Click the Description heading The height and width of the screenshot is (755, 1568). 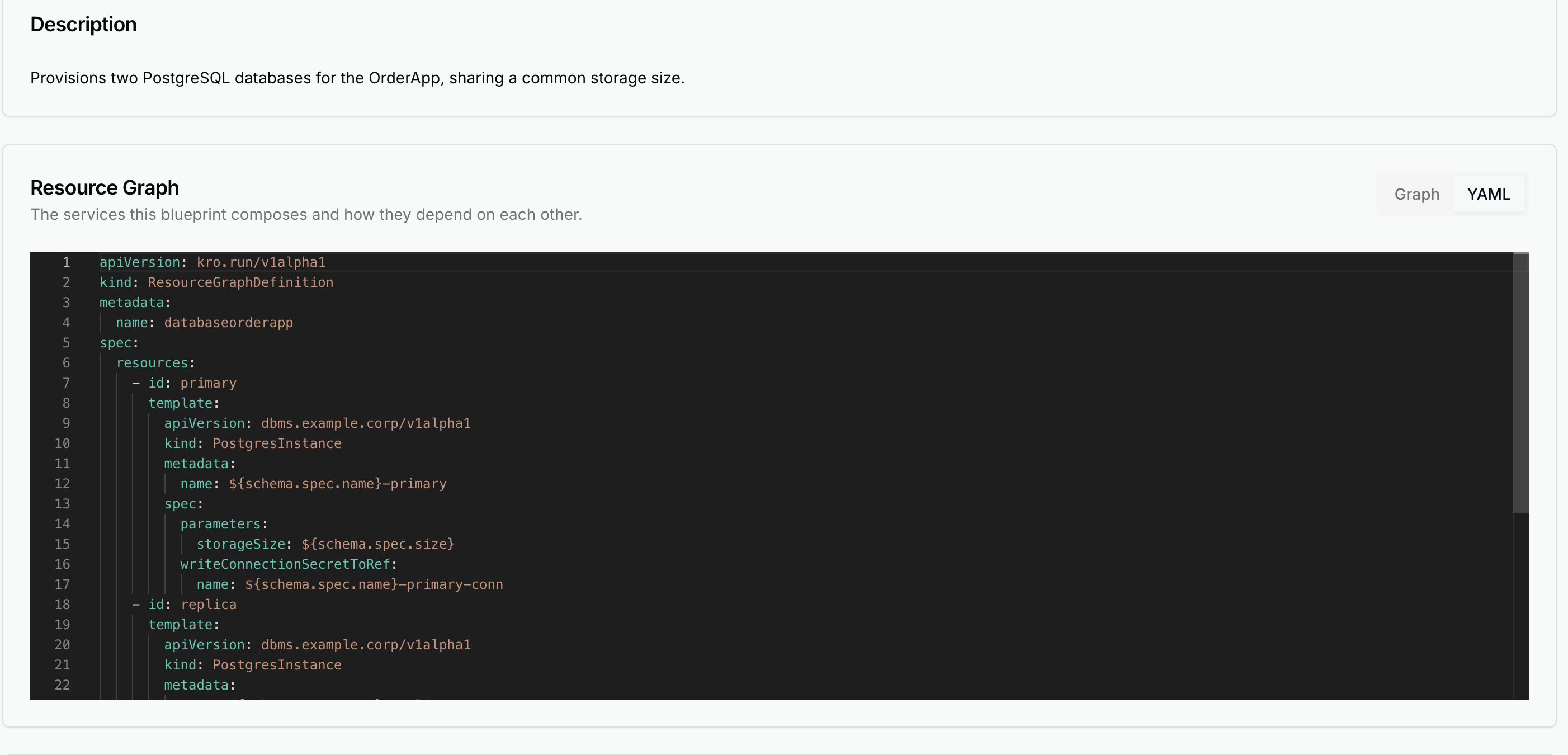83,25
